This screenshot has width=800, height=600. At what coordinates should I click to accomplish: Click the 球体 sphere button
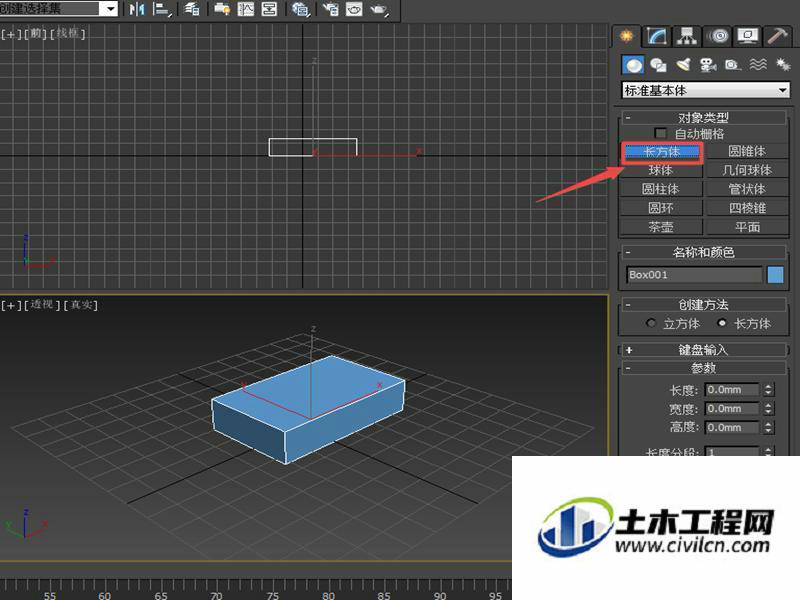click(661, 170)
